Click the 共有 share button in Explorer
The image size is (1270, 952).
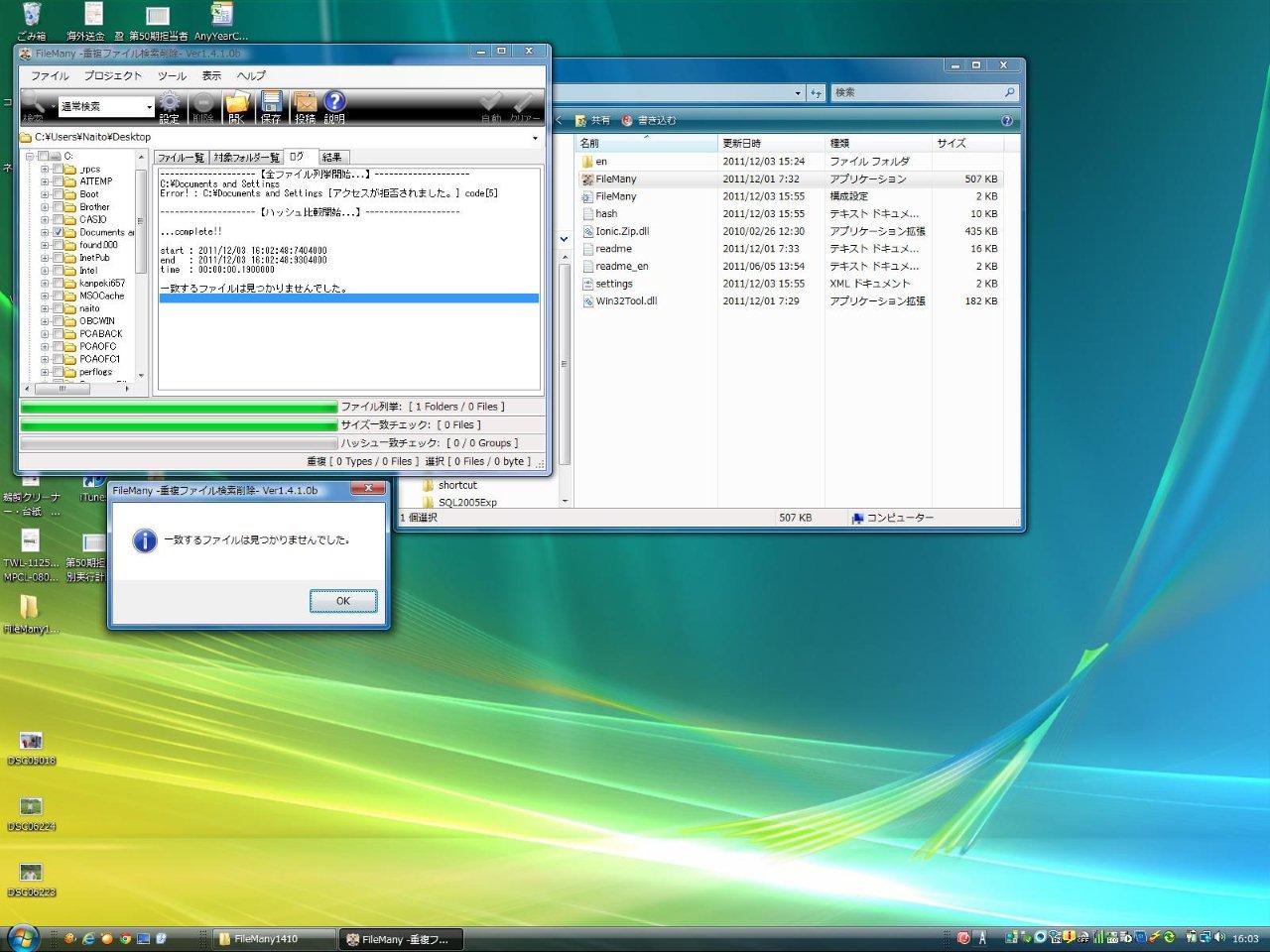593,120
